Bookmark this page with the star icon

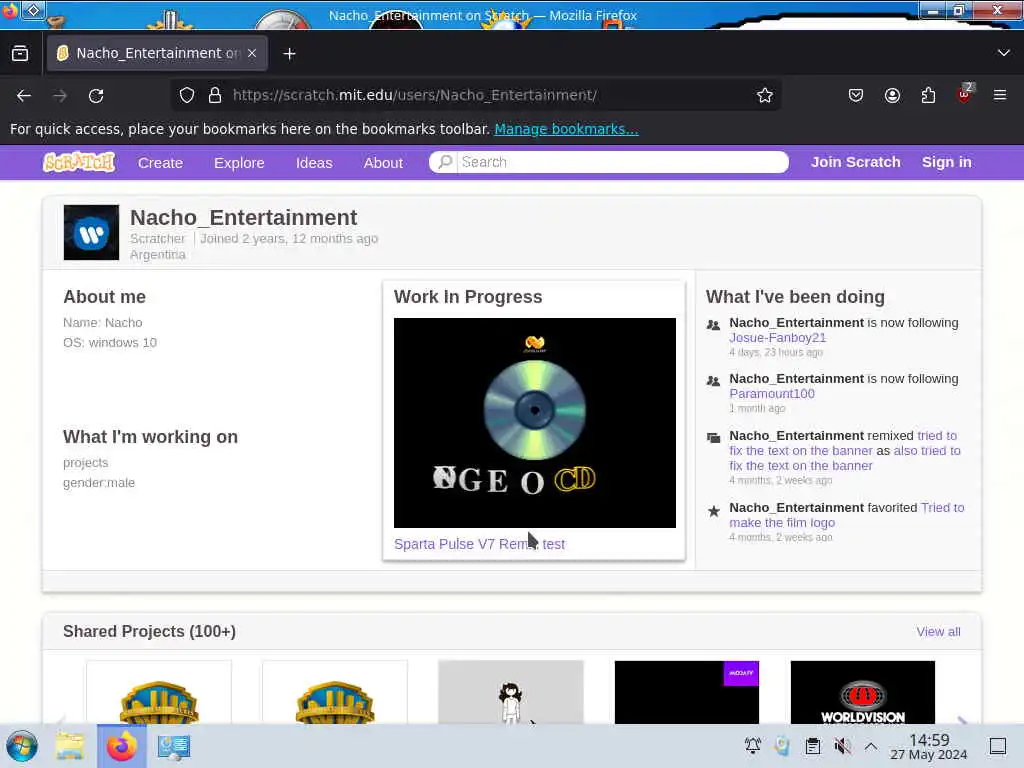point(765,95)
